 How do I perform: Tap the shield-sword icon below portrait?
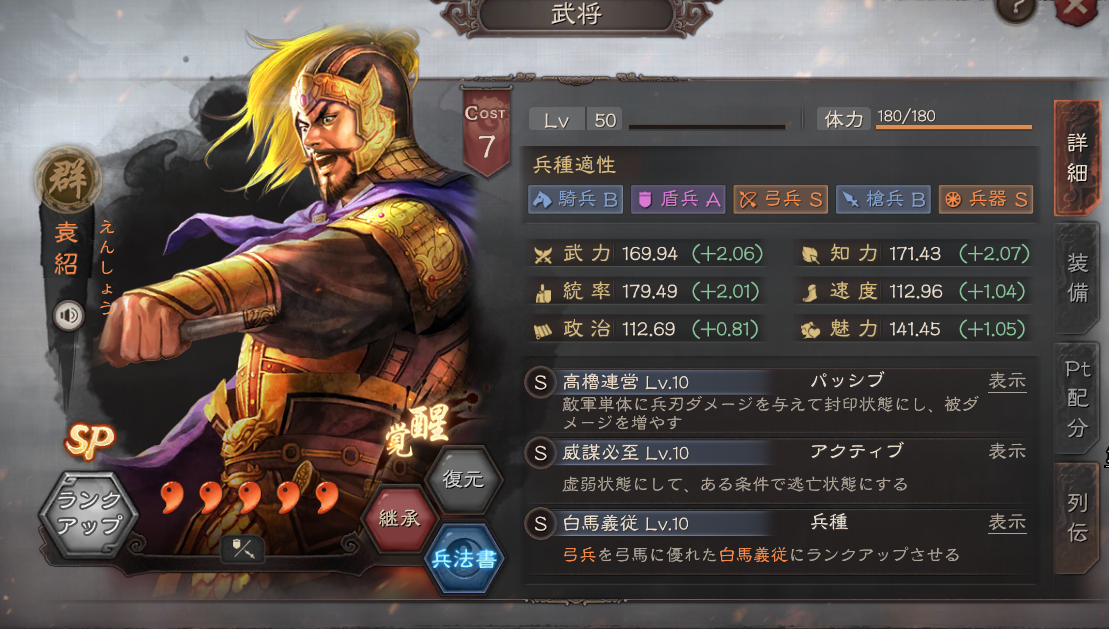(x=243, y=548)
